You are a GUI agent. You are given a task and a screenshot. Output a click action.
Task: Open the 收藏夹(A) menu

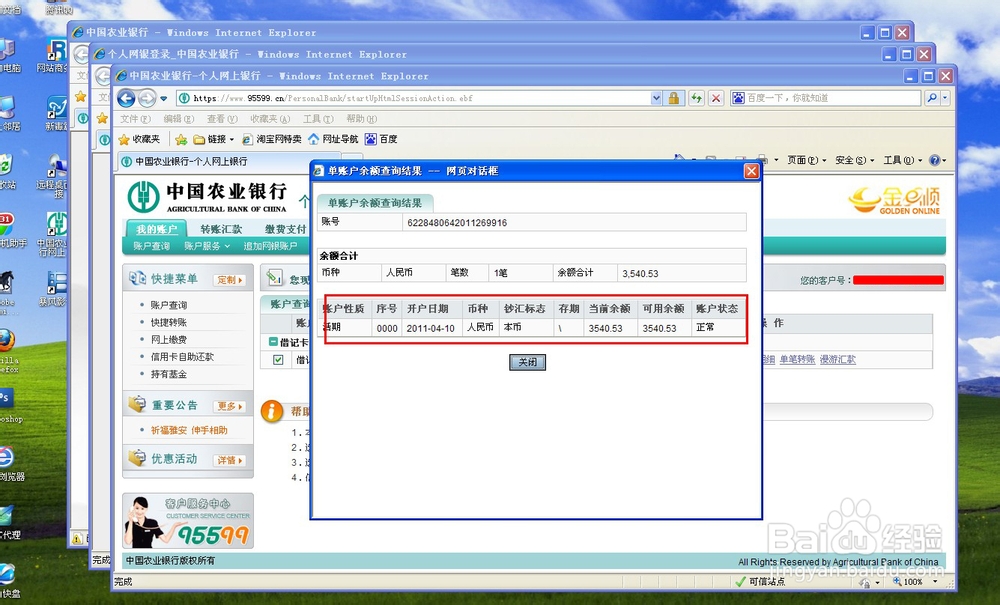click(x=270, y=119)
